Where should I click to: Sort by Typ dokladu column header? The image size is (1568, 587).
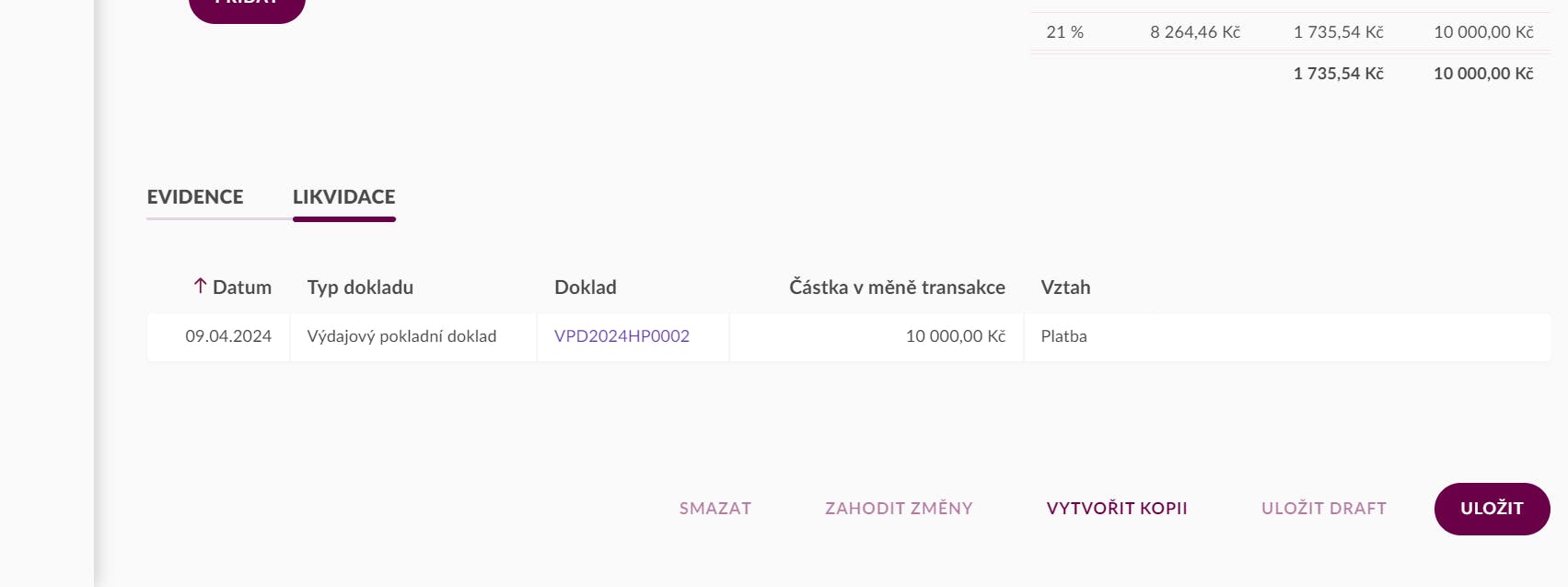pyautogui.click(x=360, y=288)
